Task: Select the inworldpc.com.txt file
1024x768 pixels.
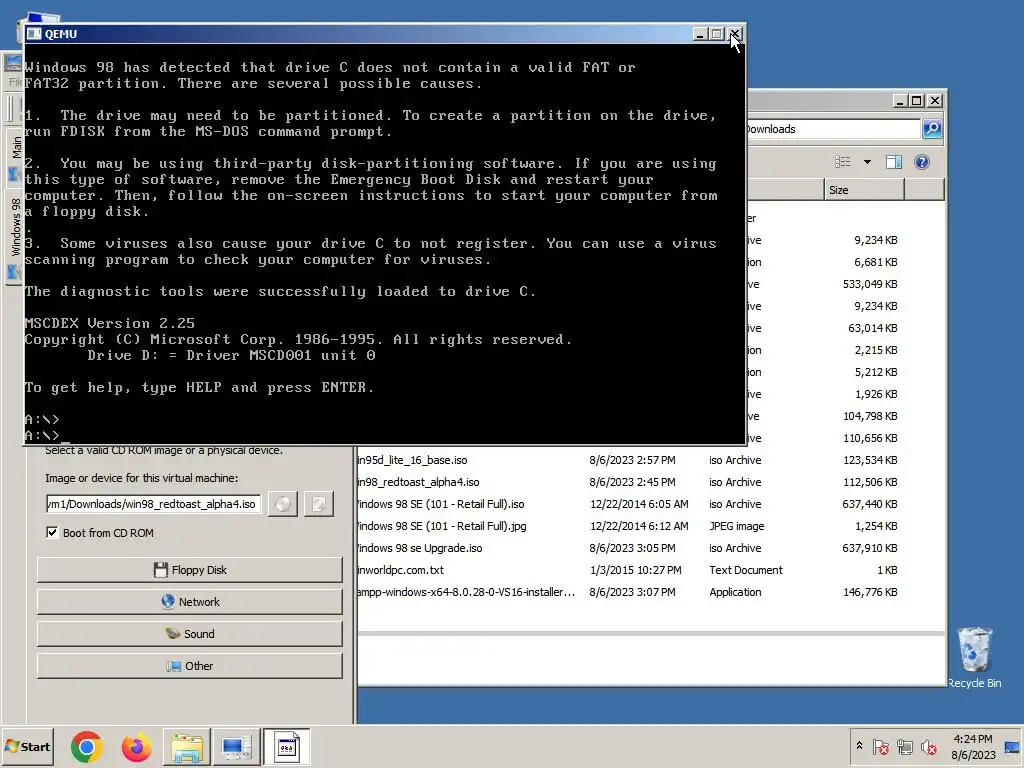Action: [400, 570]
